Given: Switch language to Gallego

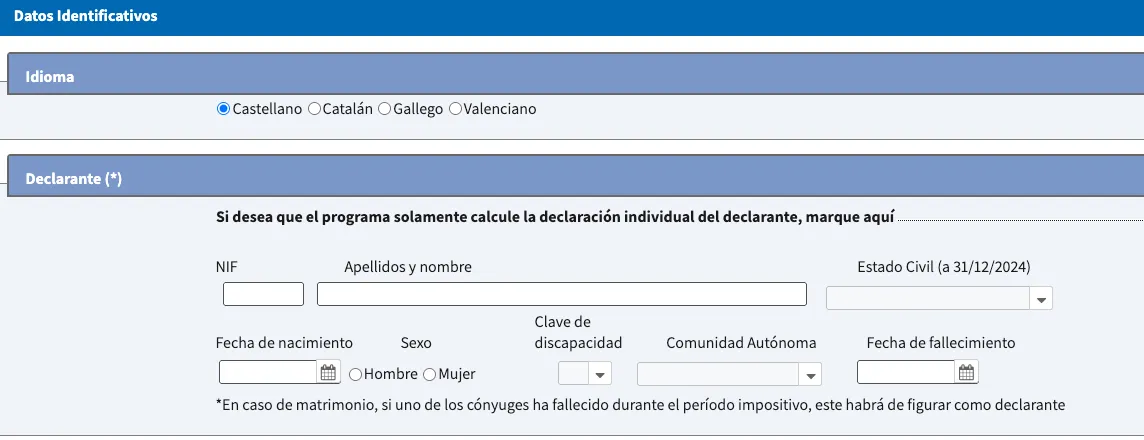Looking at the screenshot, I should coord(385,109).
